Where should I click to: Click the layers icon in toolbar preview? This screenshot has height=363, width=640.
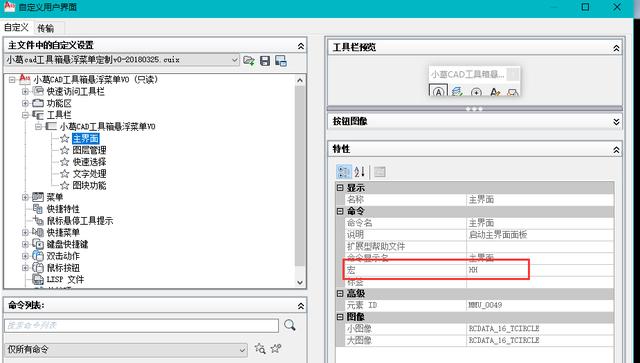click(457, 92)
